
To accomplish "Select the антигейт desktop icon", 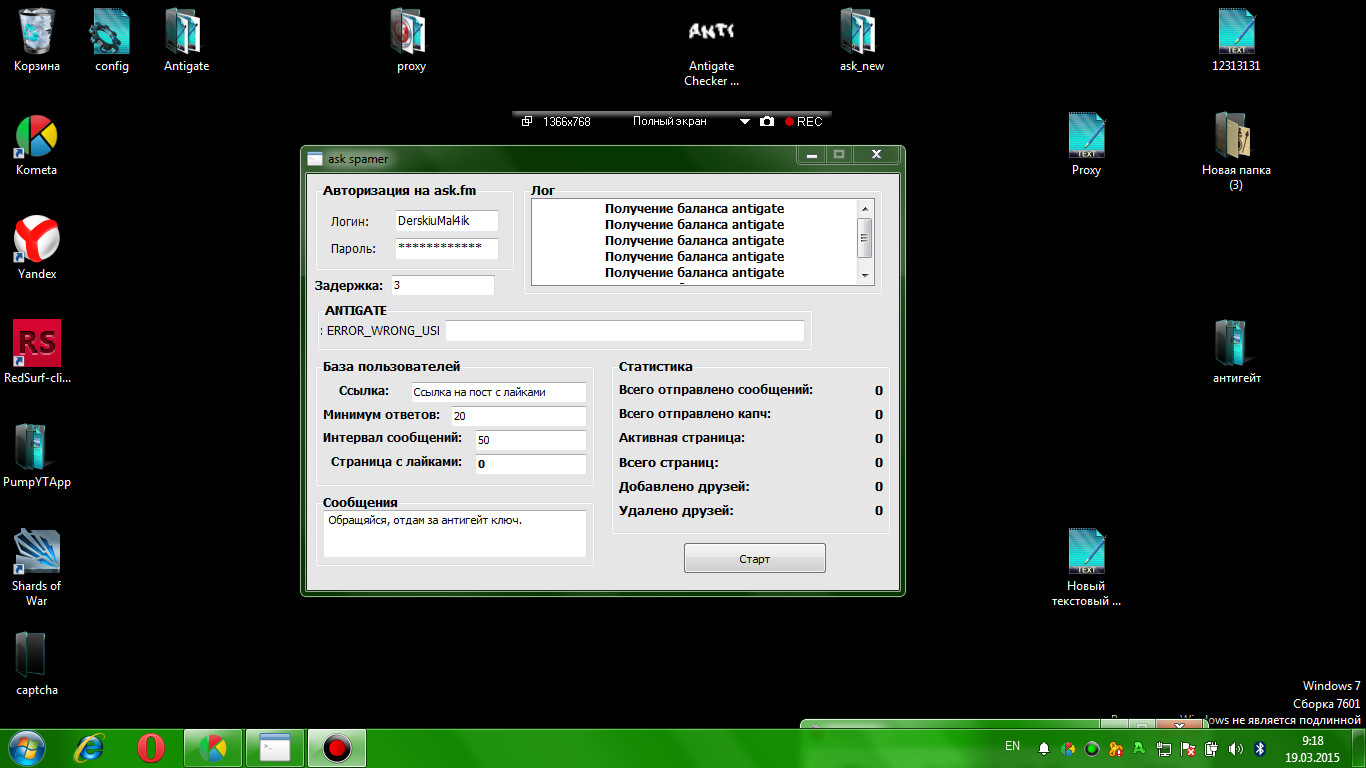I will click(x=1236, y=352).
